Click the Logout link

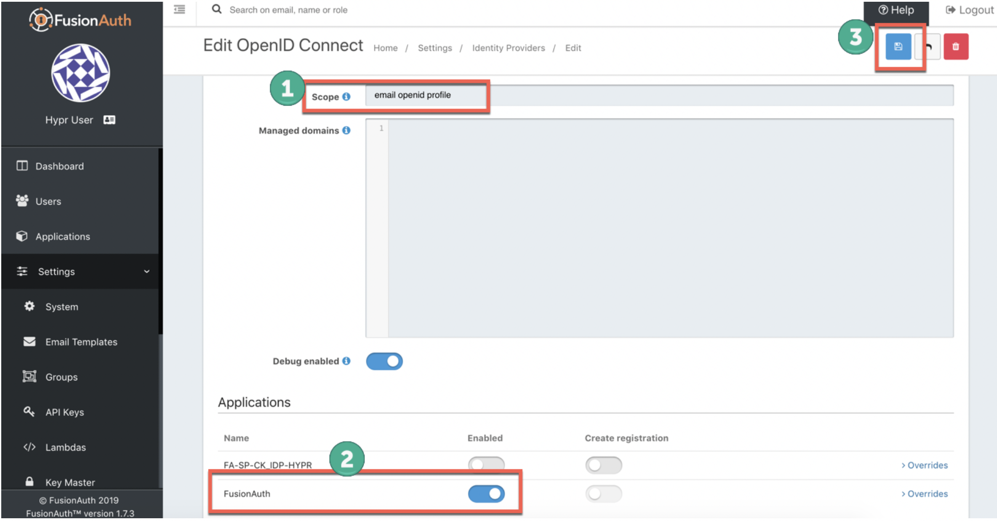(x=969, y=10)
